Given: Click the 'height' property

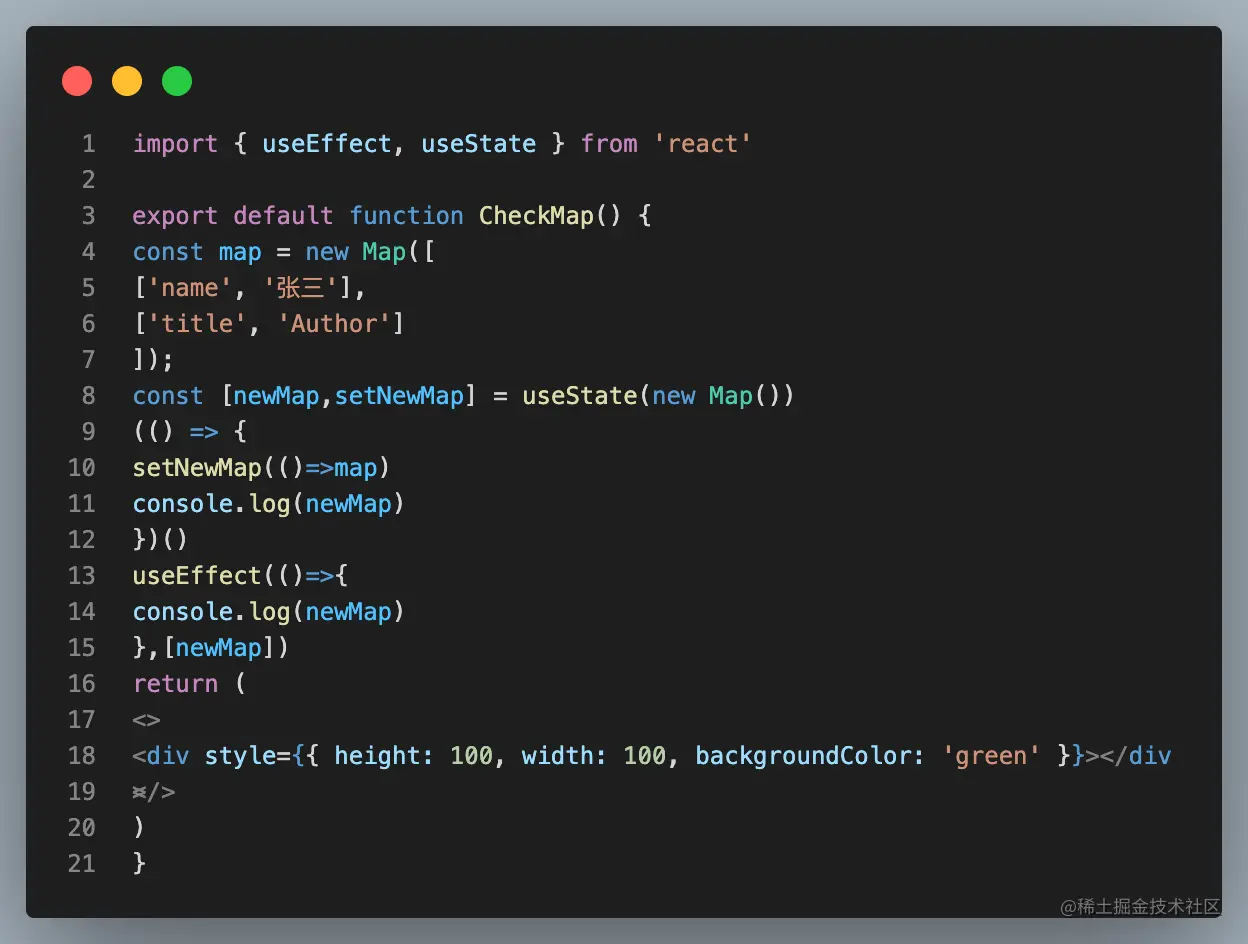Looking at the screenshot, I should 377,756.
